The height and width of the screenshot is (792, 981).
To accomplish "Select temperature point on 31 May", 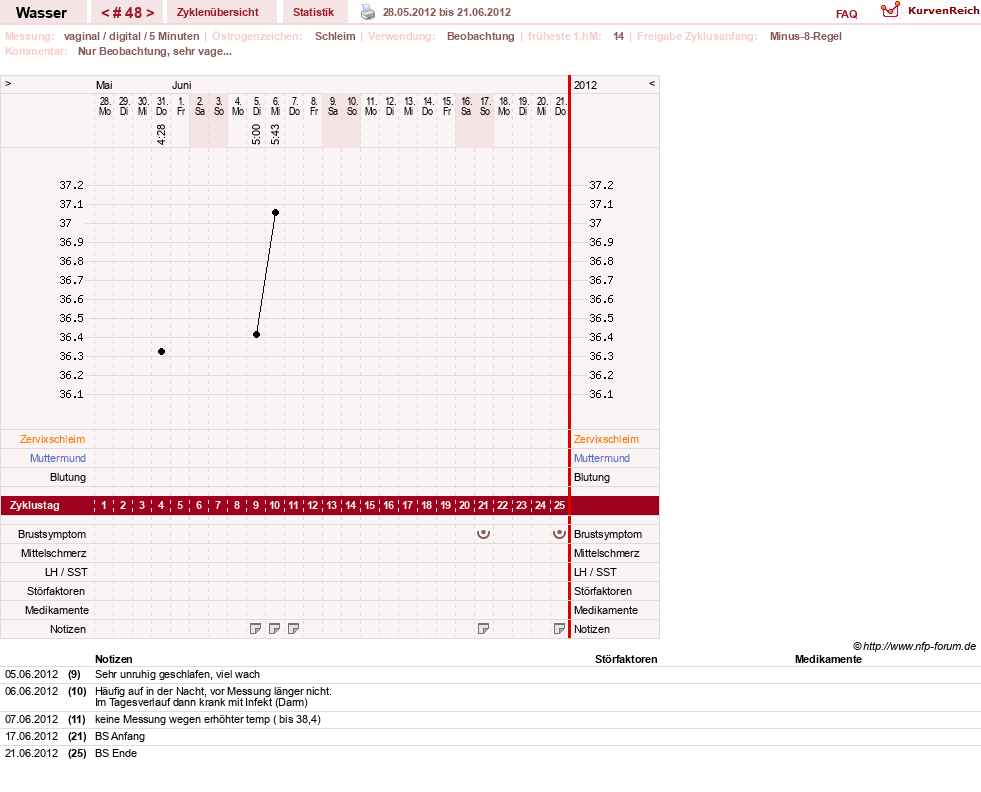I will (x=161, y=352).
